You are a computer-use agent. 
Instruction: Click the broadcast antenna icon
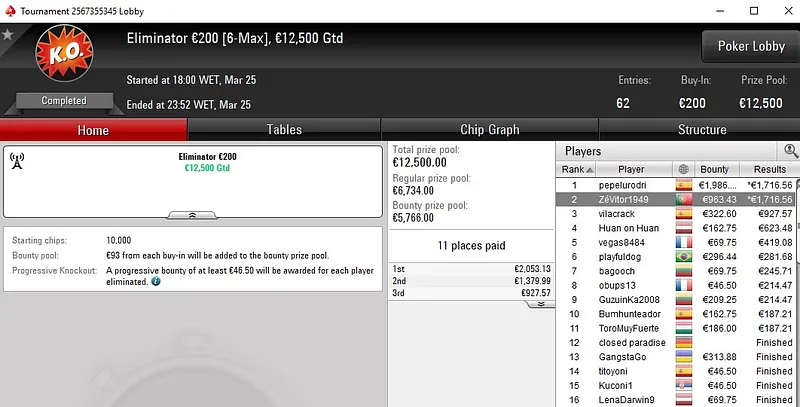pyautogui.click(x=16, y=160)
